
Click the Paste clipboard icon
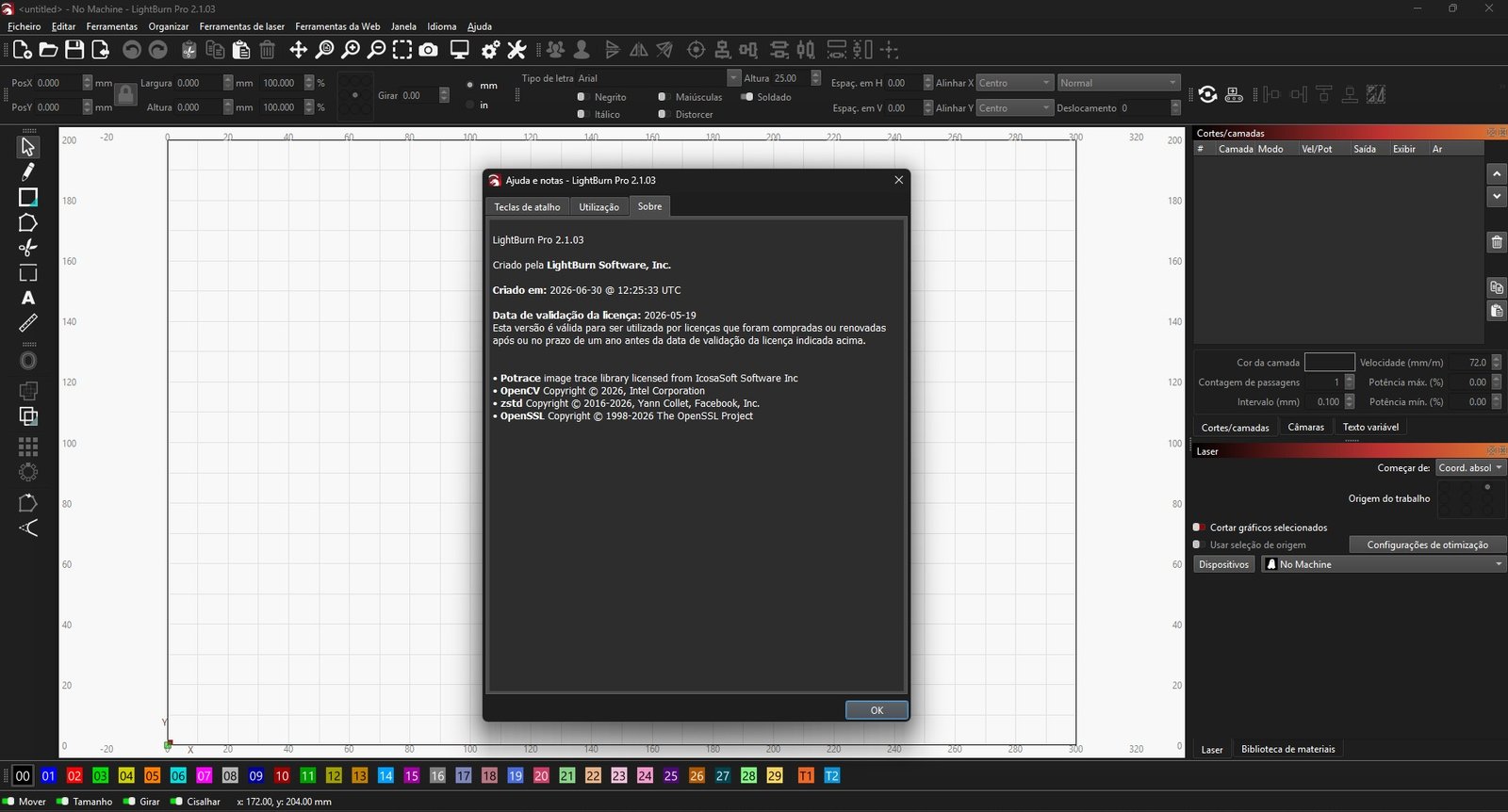[x=241, y=50]
